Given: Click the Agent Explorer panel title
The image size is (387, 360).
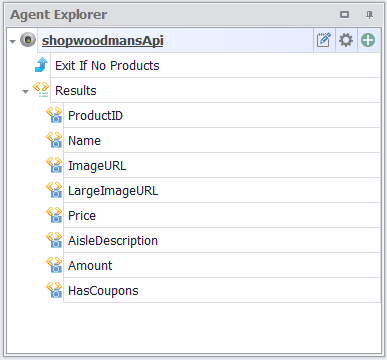Looking at the screenshot, I should click(59, 15).
